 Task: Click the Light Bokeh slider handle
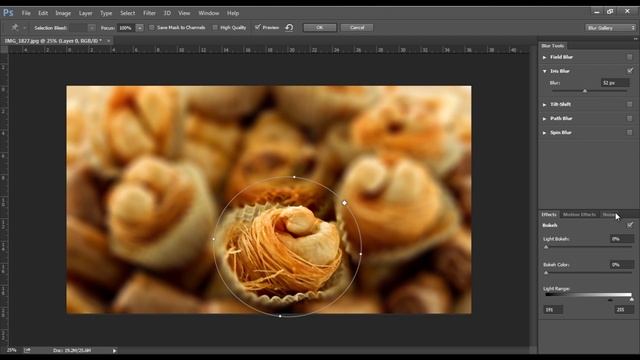[546, 247]
